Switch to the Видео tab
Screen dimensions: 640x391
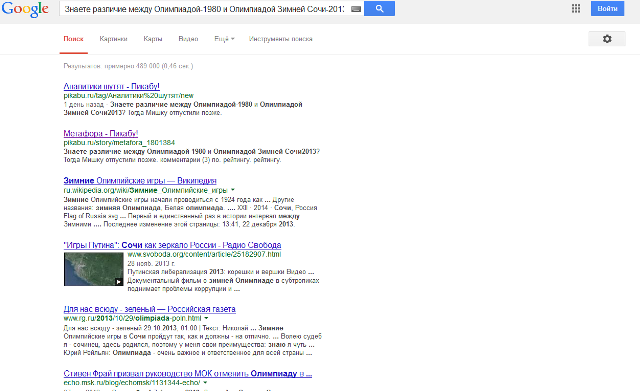click(188, 39)
